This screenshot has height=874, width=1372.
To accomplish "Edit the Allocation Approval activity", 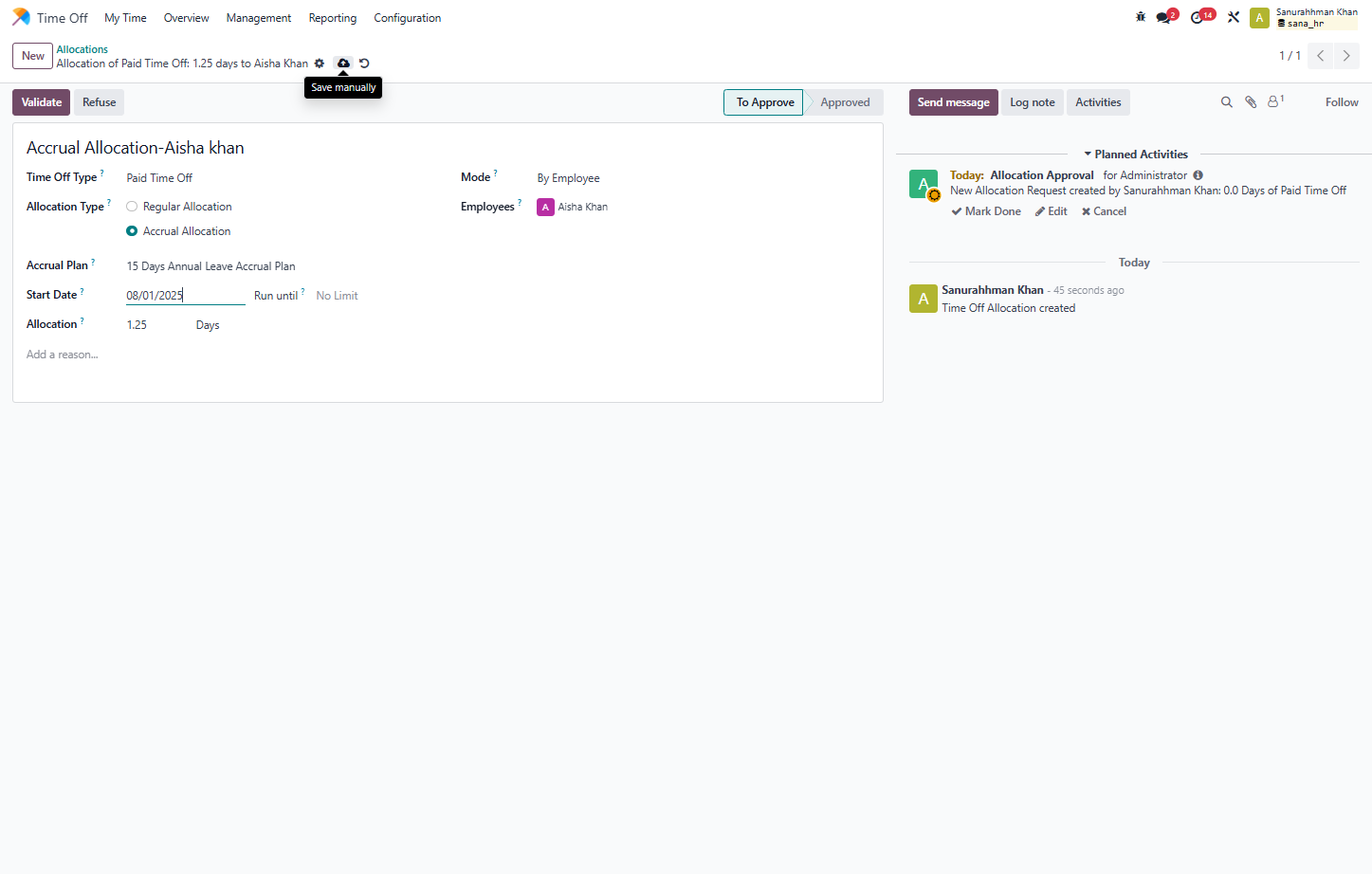I will coord(1052,211).
